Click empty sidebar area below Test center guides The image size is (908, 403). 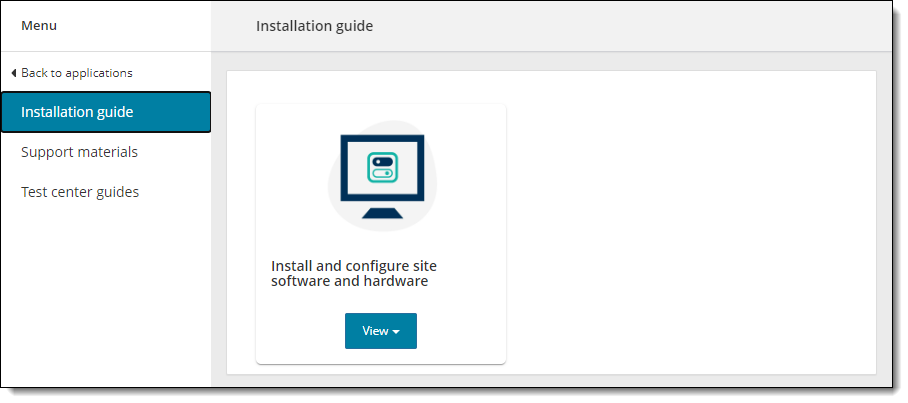click(105, 300)
